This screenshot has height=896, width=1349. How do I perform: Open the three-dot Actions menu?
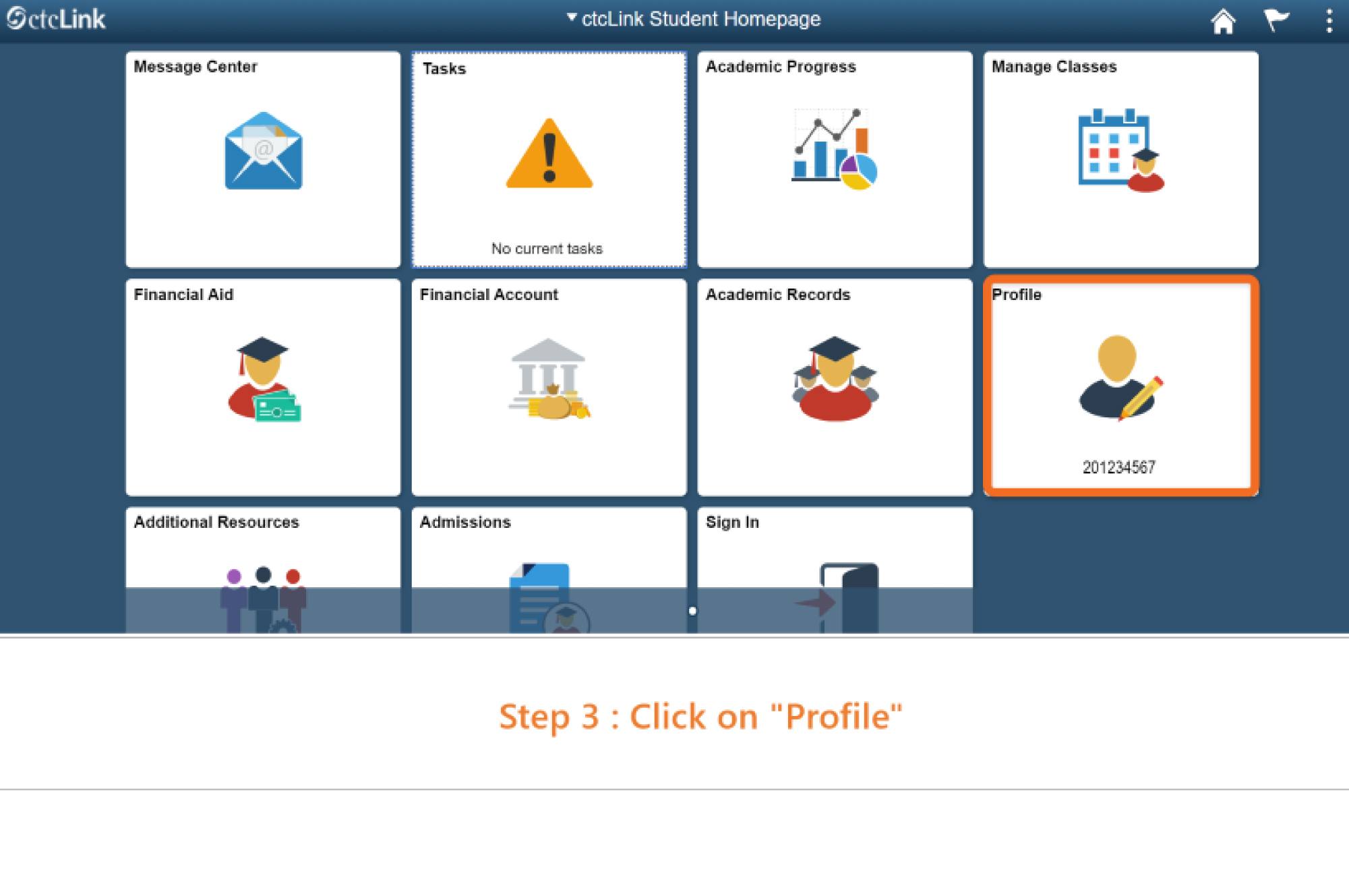point(1329,20)
